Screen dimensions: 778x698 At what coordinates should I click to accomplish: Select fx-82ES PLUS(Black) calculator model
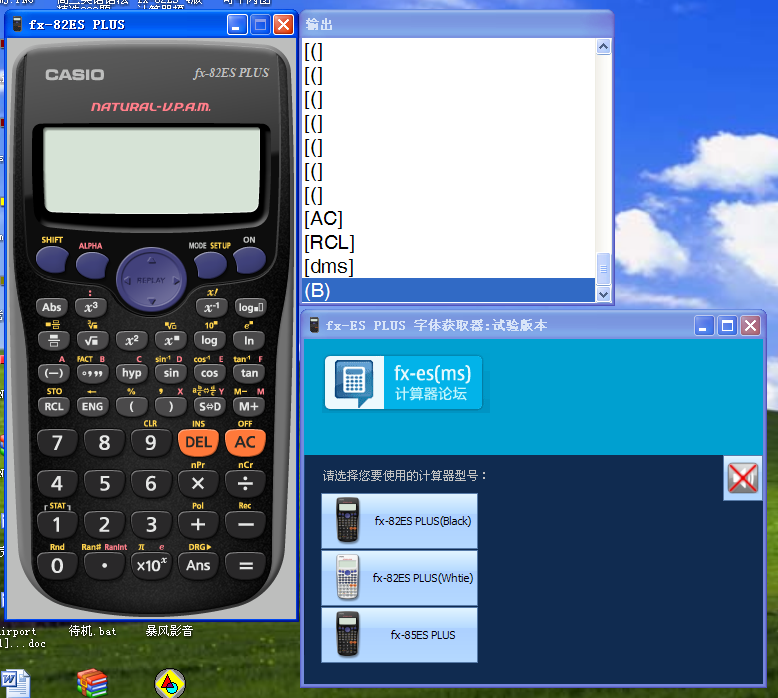coord(399,521)
